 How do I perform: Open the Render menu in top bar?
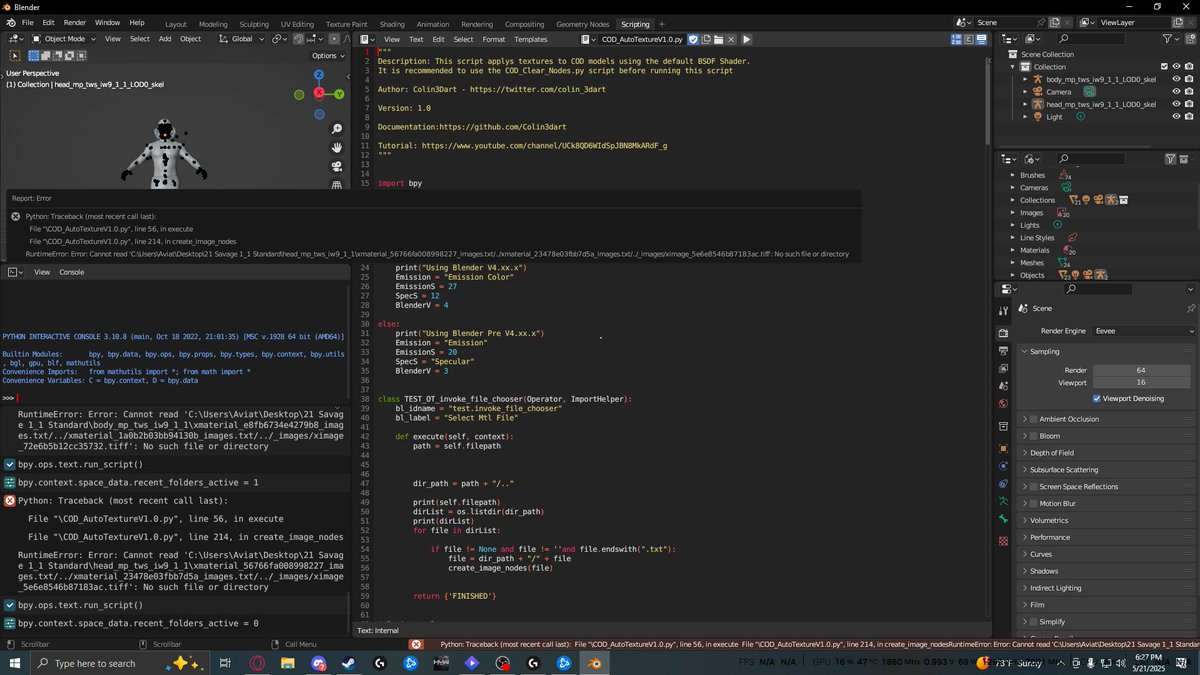point(75,22)
